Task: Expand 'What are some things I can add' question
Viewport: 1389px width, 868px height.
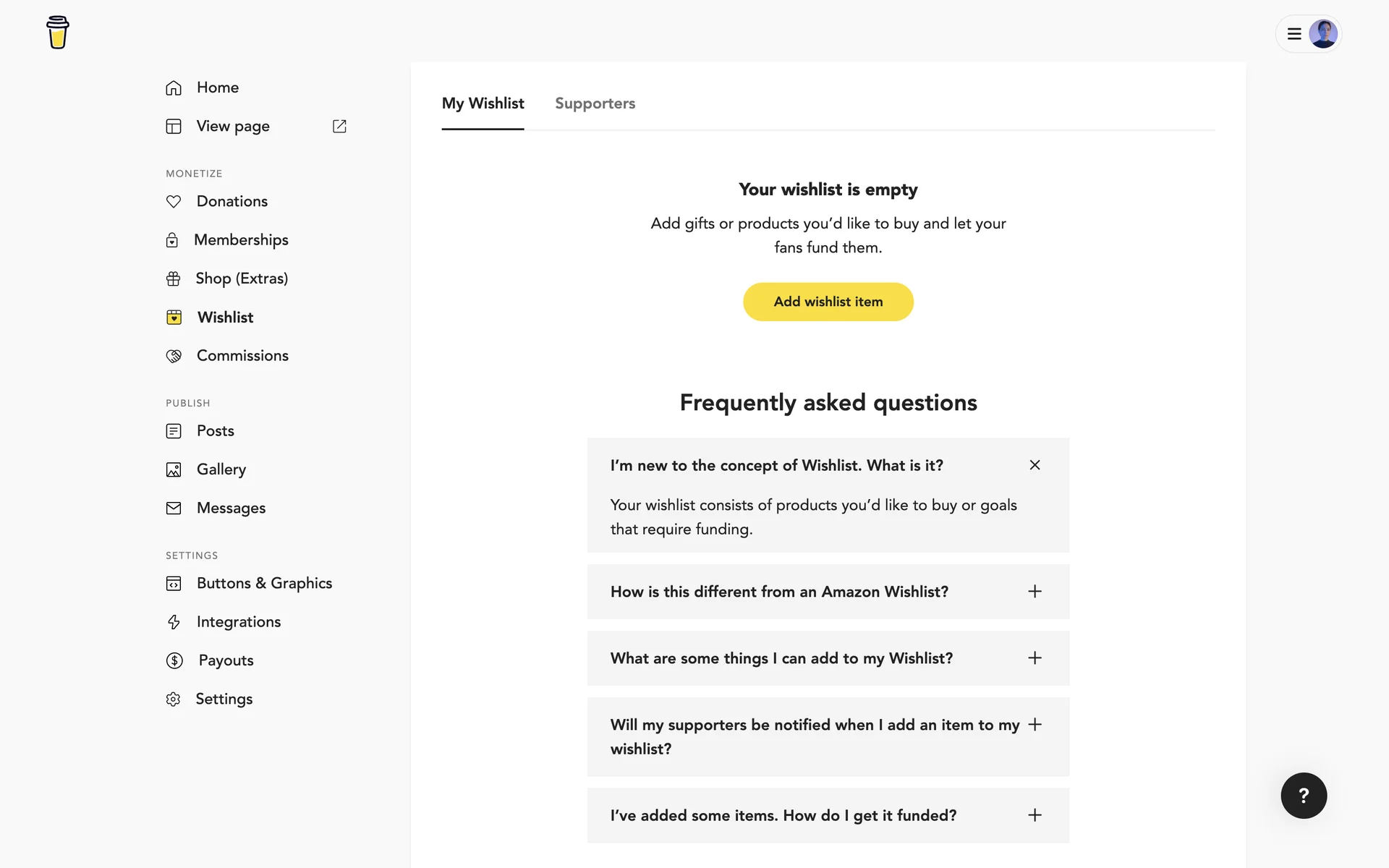Action: (x=1035, y=658)
